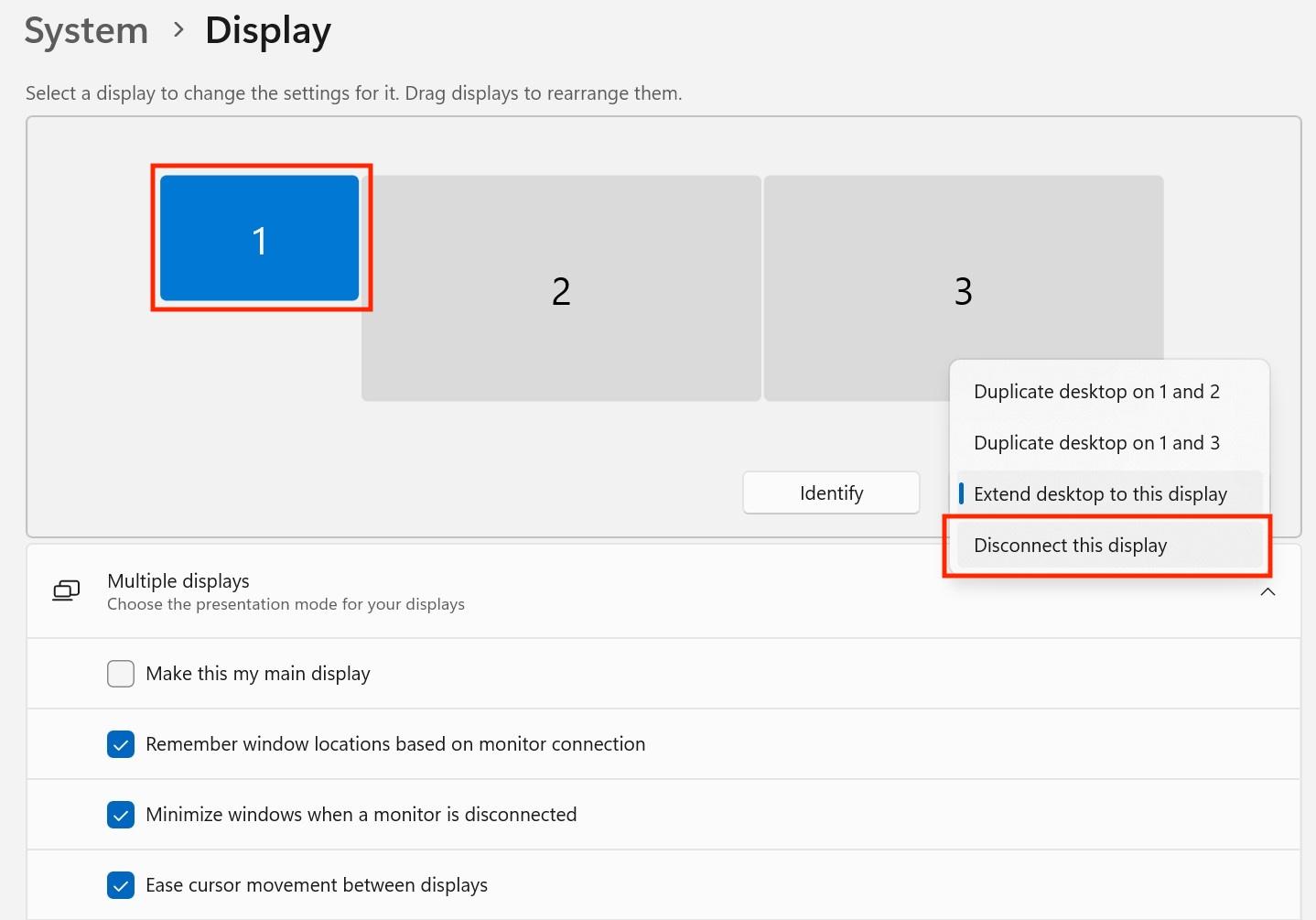The image size is (1316, 920).
Task: Uncheck Remember window locations checkbox
Action: (121, 744)
